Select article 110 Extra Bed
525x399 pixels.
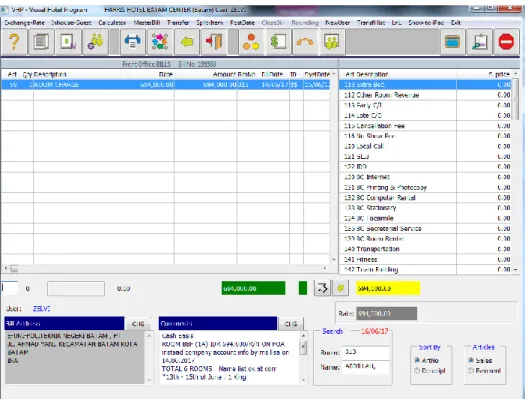[426, 85]
